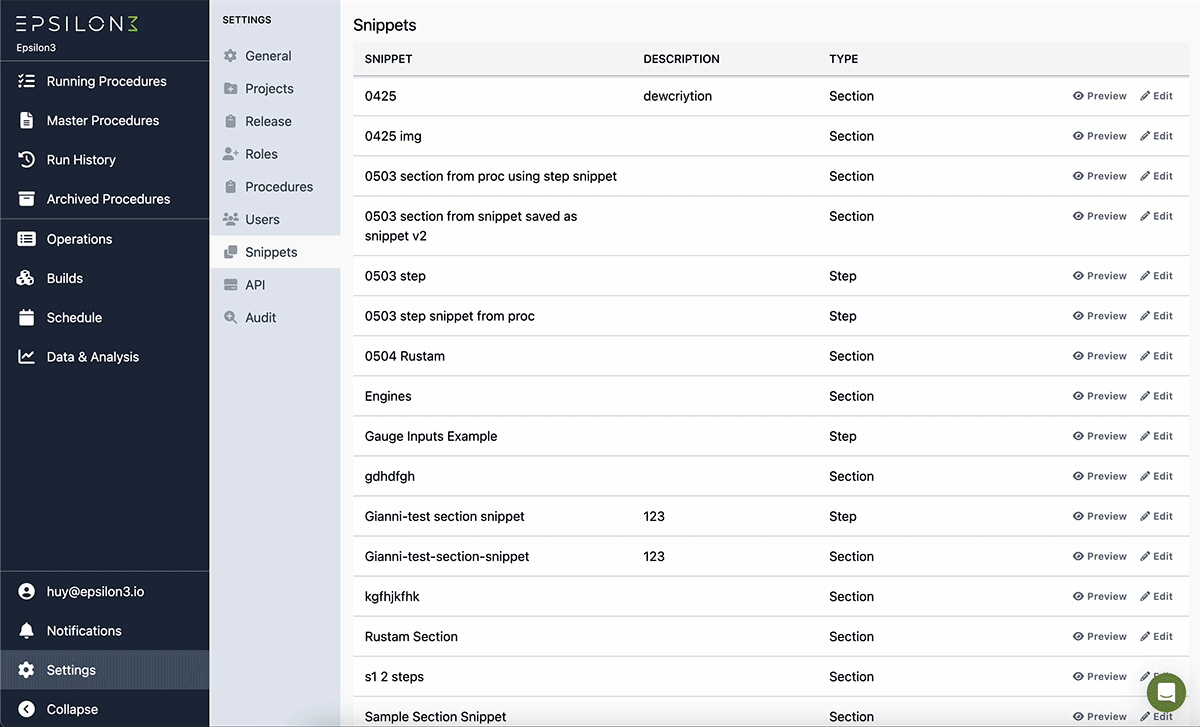Viewport: 1200px width, 727px height.
Task: Click the snippet name 'Gauge Inputs Example'
Action: 431,436
